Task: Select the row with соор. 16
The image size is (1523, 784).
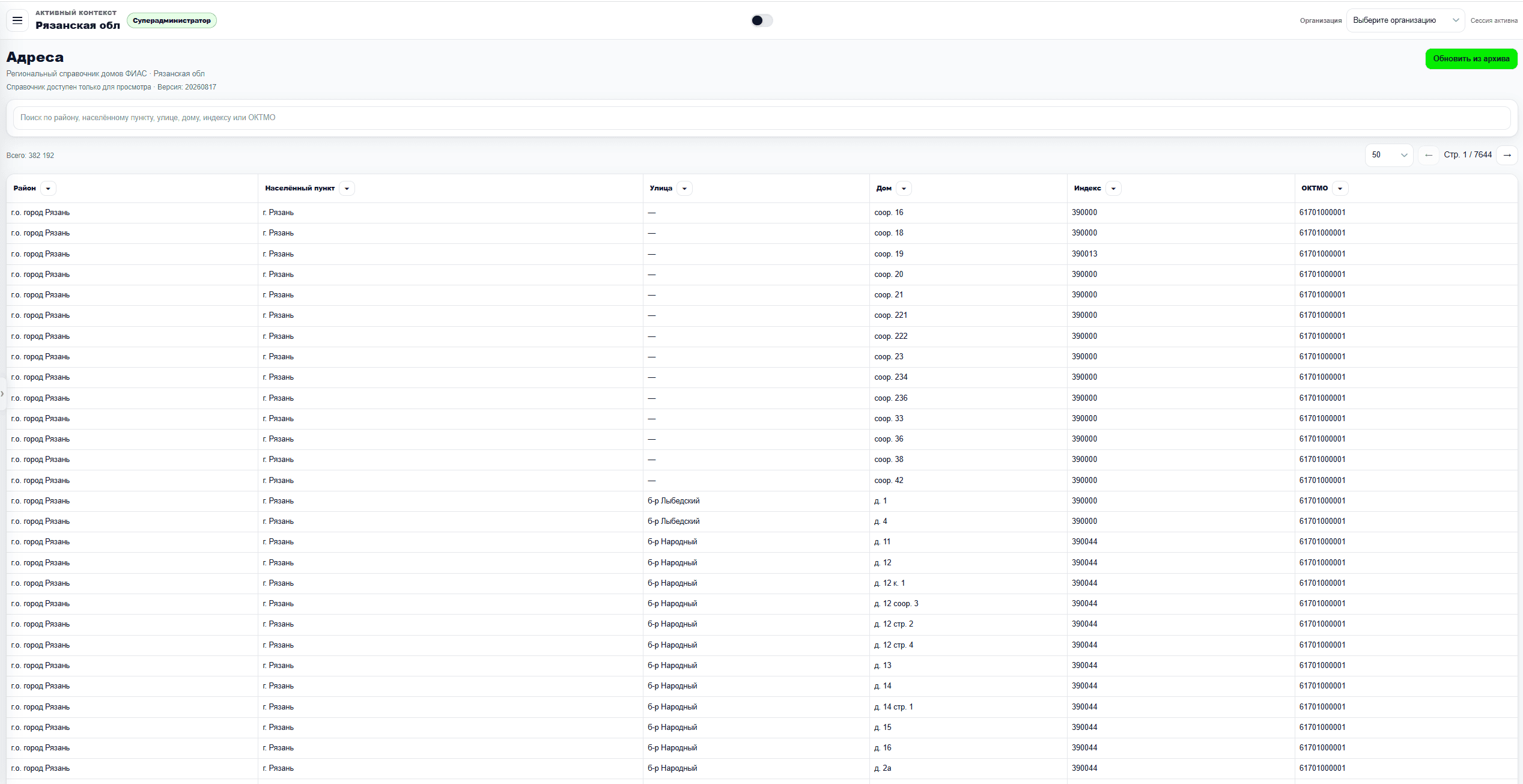Action: pos(762,213)
